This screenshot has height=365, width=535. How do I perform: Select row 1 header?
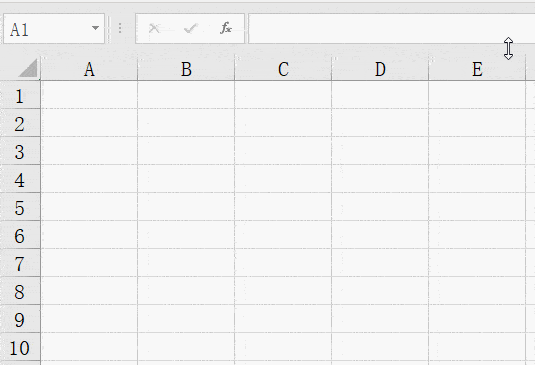point(20,95)
